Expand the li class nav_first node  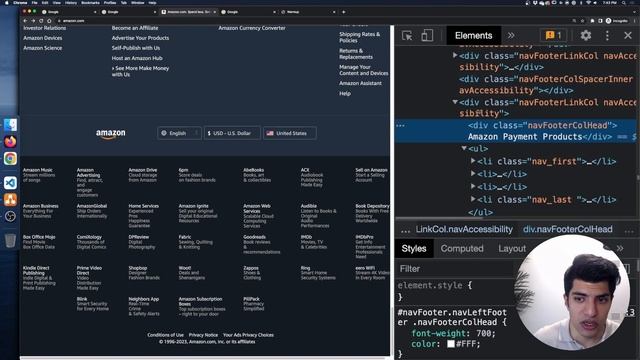click(473, 161)
